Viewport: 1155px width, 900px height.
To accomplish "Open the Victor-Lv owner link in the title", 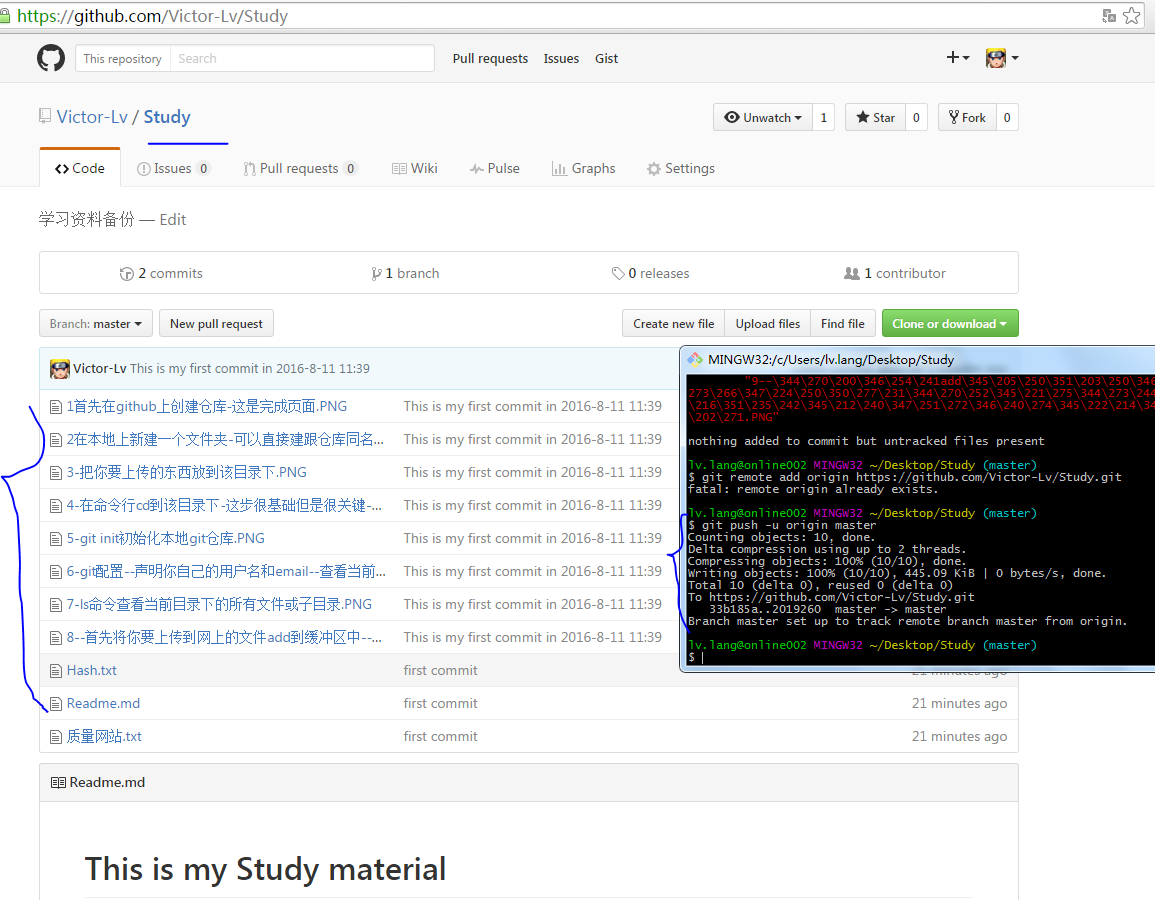I will [x=92, y=117].
